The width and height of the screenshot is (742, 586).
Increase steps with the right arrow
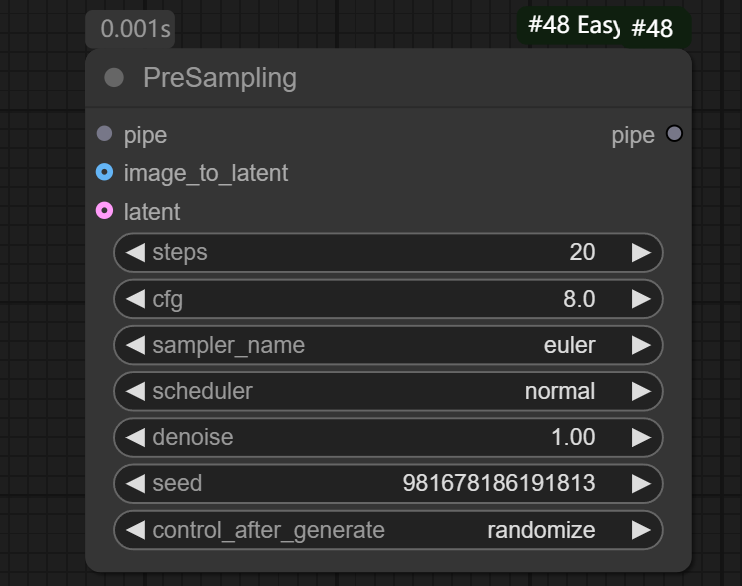point(641,252)
